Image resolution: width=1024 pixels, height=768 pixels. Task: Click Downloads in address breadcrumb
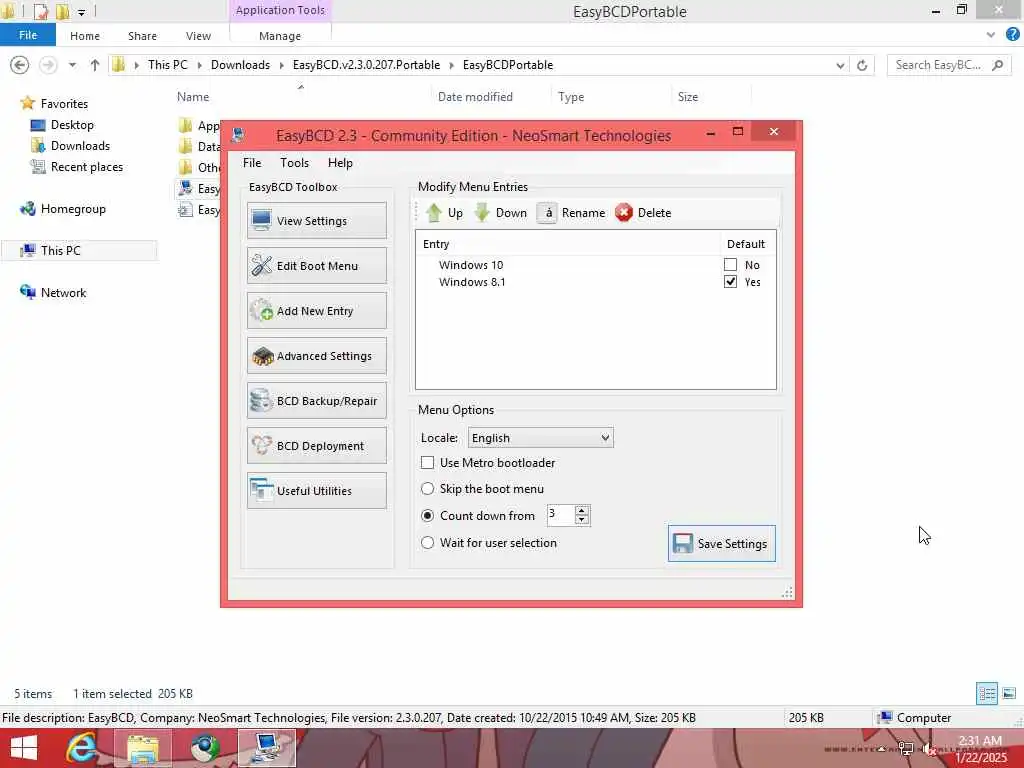coord(240,65)
